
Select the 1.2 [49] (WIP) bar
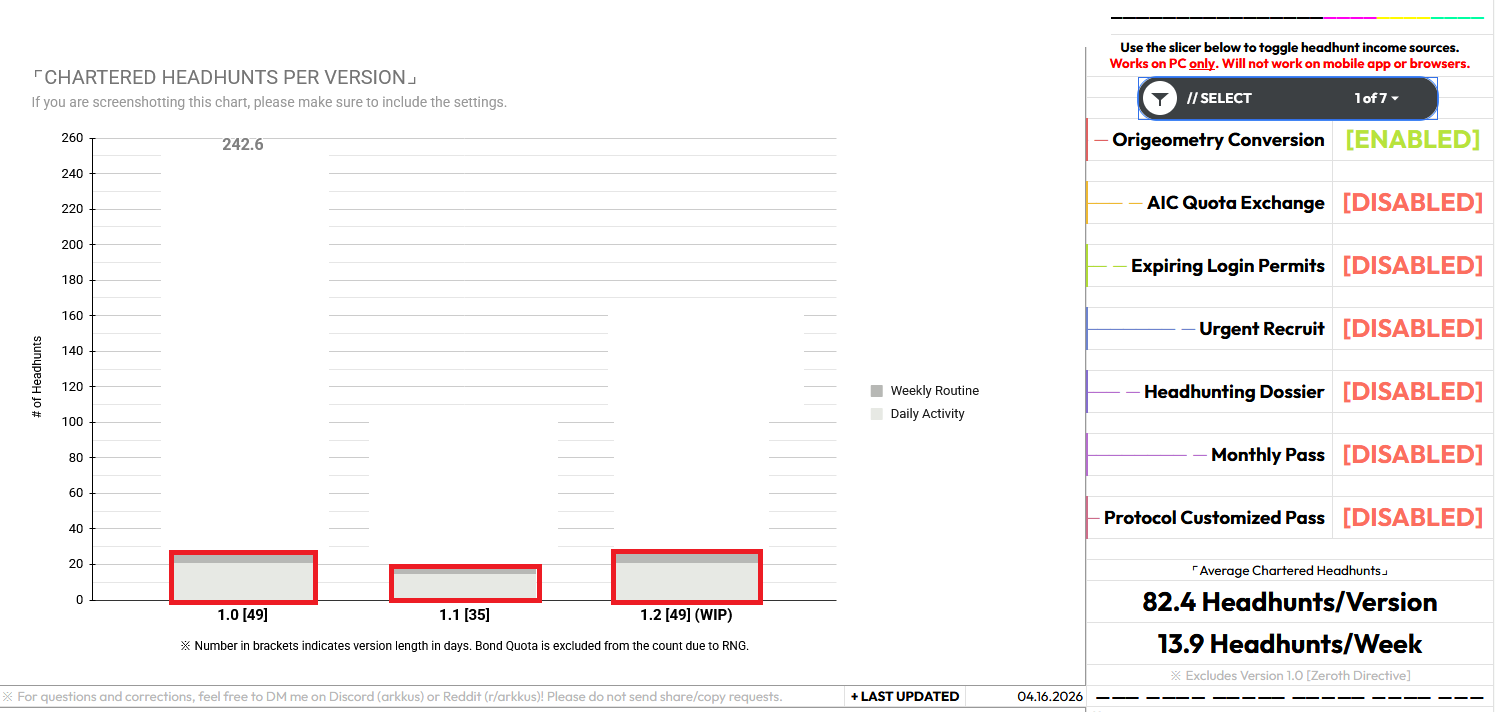[x=687, y=577]
